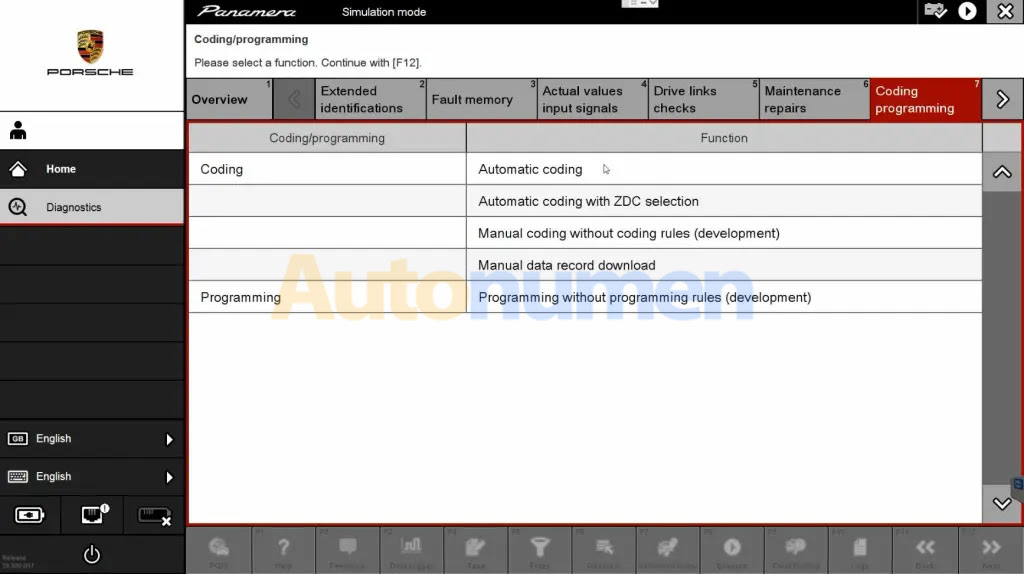The image size is (1024, 574).
Task: Click the power button icon
Action: [91, 554]
